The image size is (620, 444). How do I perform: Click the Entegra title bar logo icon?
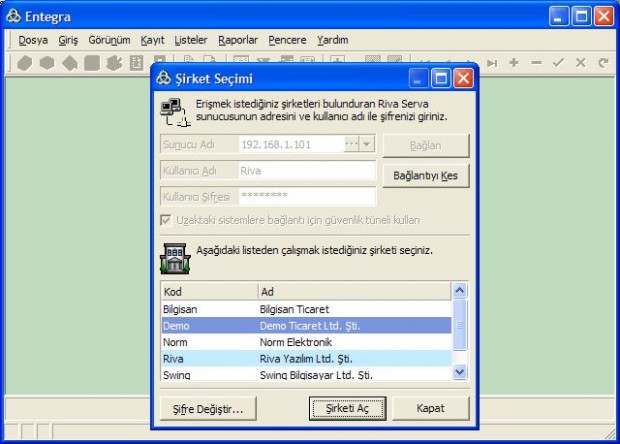pyautogui.click(x=13, y=16)
